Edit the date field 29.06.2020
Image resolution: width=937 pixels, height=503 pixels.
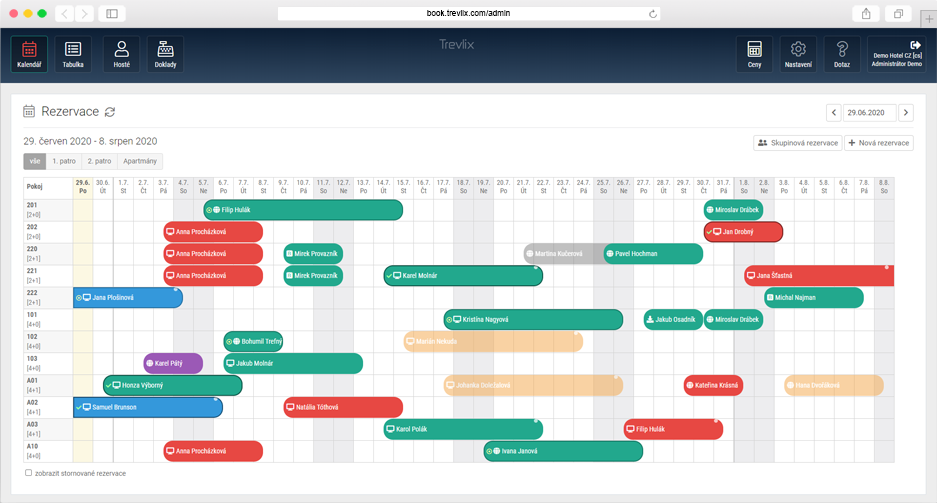point(869,112)
